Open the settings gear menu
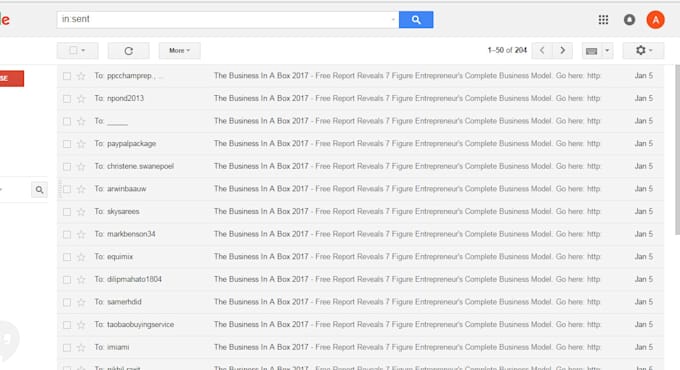 coord(644,50)
